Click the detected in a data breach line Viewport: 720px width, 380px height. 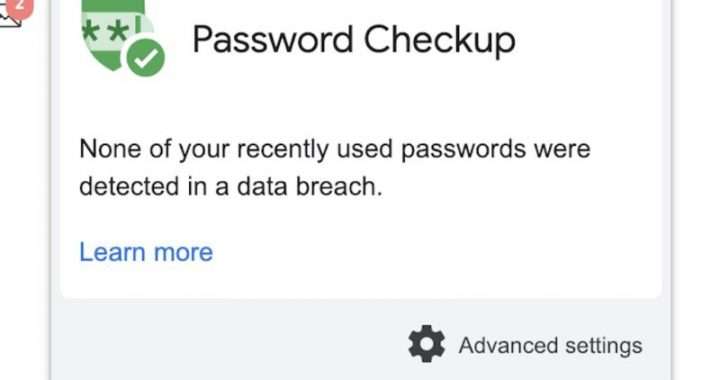point(231,187)
